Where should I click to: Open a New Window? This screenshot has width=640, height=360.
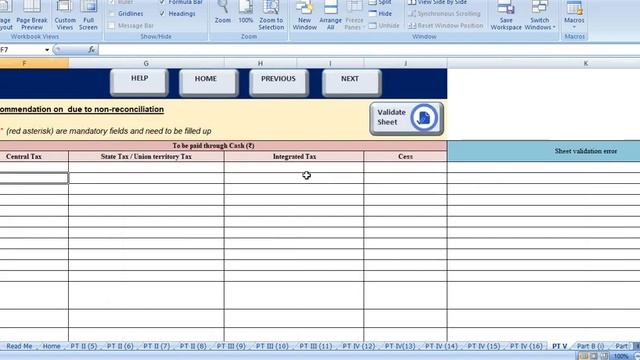304,16
